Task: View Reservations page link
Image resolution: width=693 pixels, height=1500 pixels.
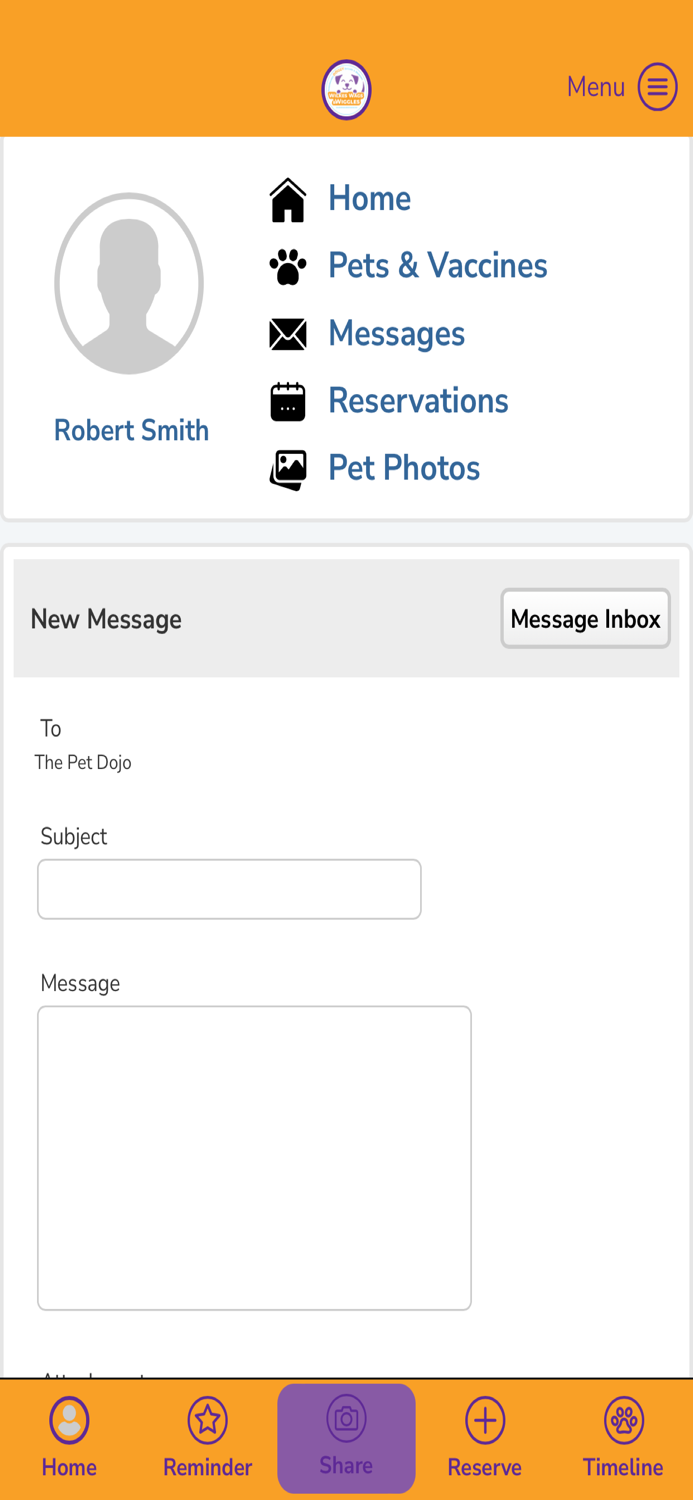Action: (x=418, y=401)
